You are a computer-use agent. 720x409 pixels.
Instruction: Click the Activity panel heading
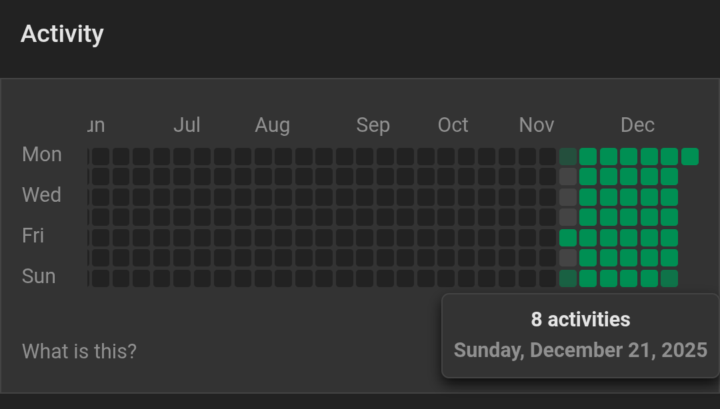tap(62, 34)
